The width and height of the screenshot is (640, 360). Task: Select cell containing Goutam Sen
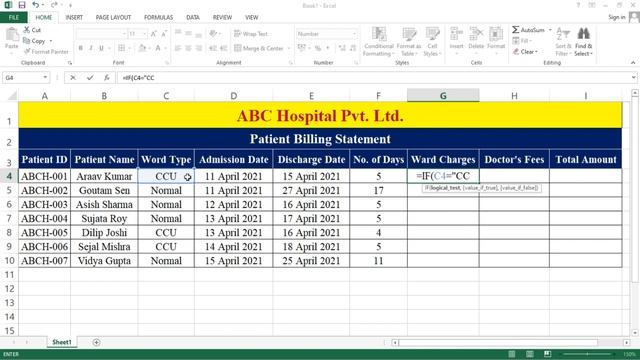(104, 191)
